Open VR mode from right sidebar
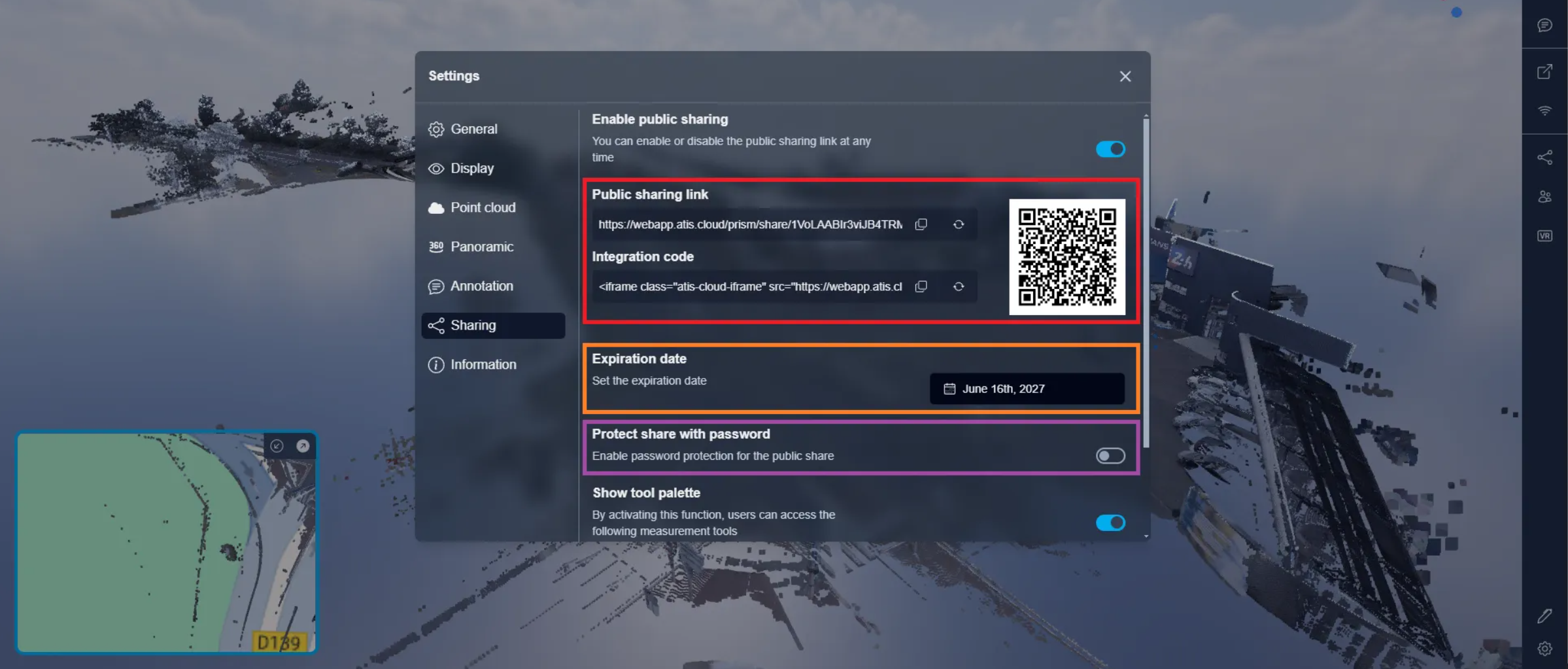Screen dimensions: 1568x669 [1544, 236]
